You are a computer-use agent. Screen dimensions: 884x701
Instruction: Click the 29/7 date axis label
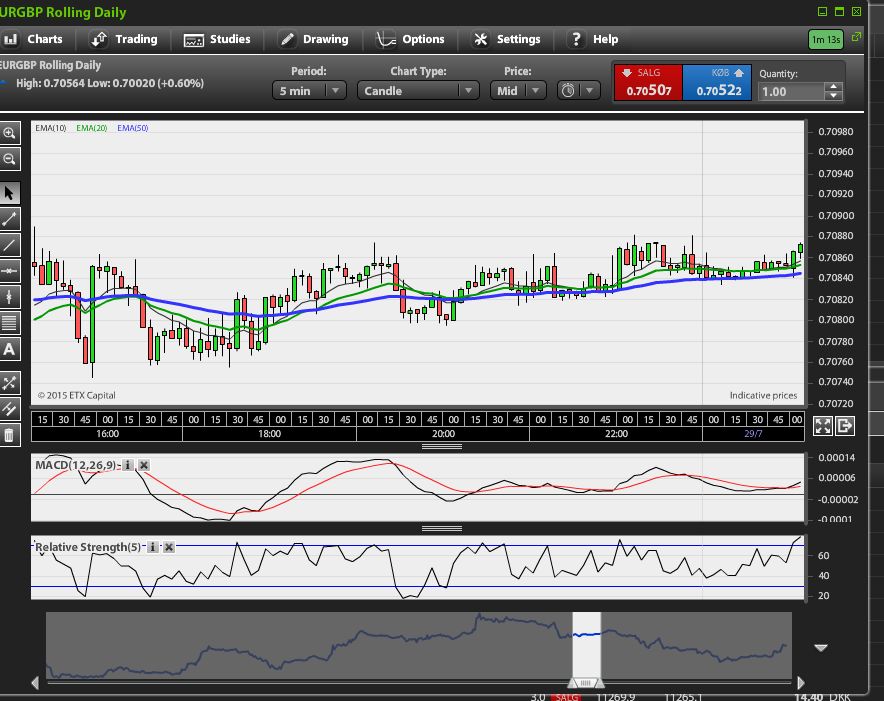click(753, 434)
